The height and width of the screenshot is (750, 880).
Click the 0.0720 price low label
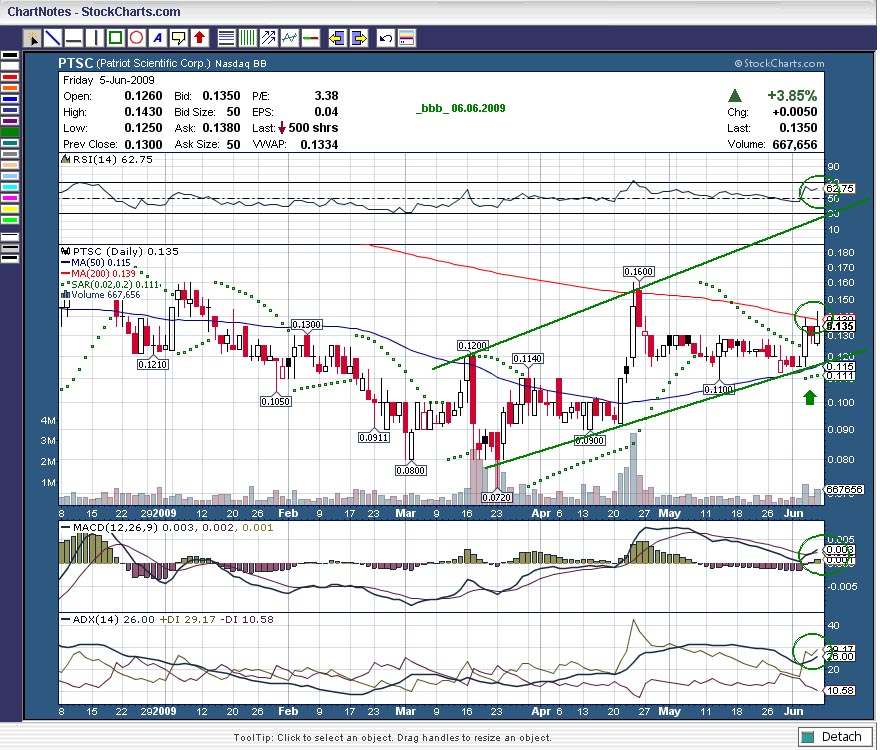(497, 497)
